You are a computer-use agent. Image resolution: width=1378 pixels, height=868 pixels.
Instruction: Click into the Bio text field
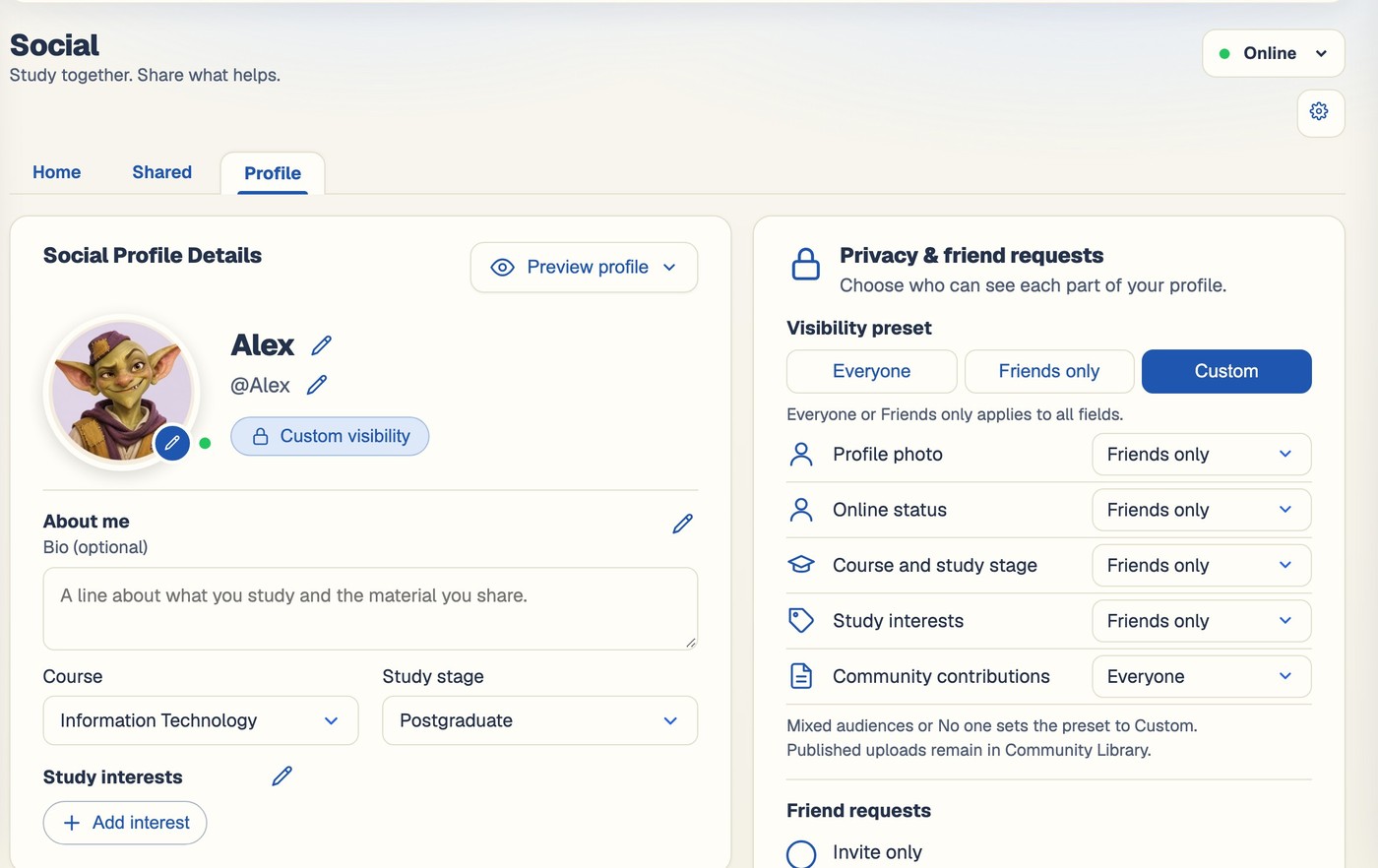pos(370,608)
